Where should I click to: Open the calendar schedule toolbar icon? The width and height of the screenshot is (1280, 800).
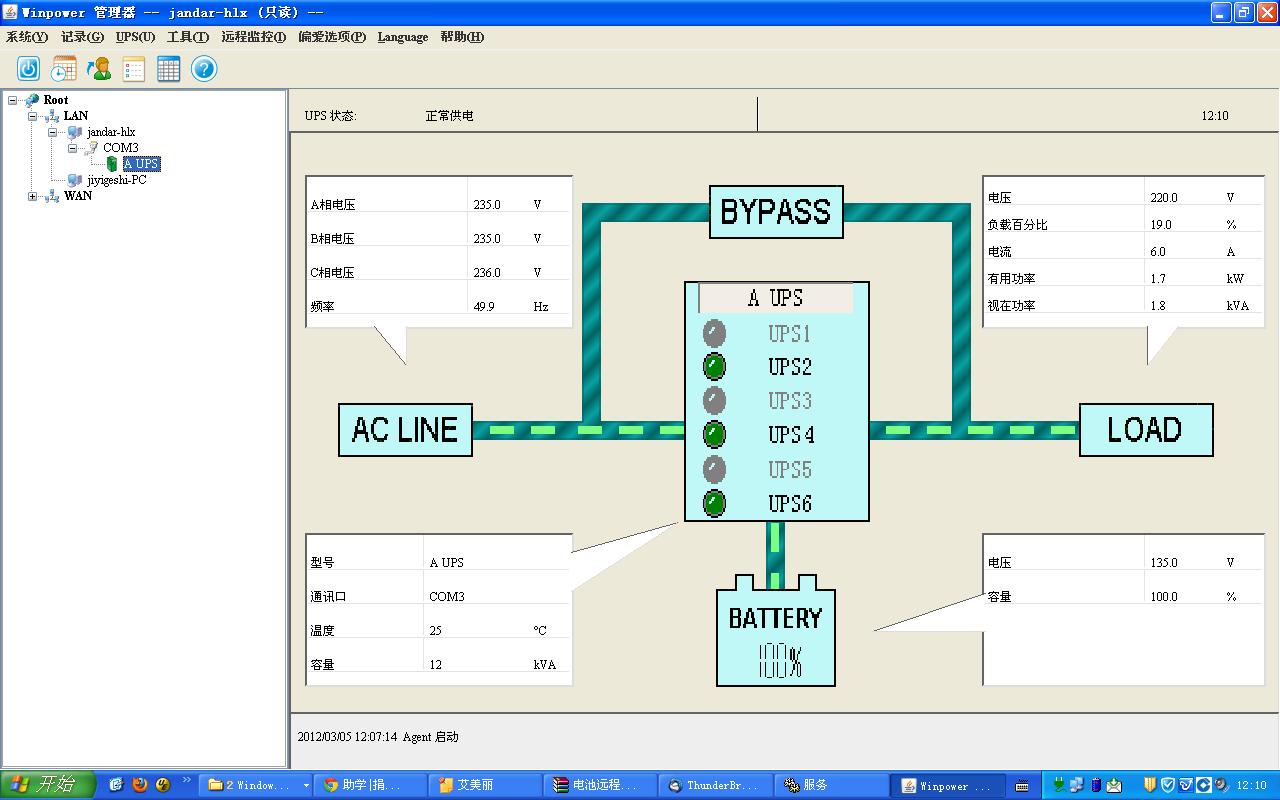(63, 68)
